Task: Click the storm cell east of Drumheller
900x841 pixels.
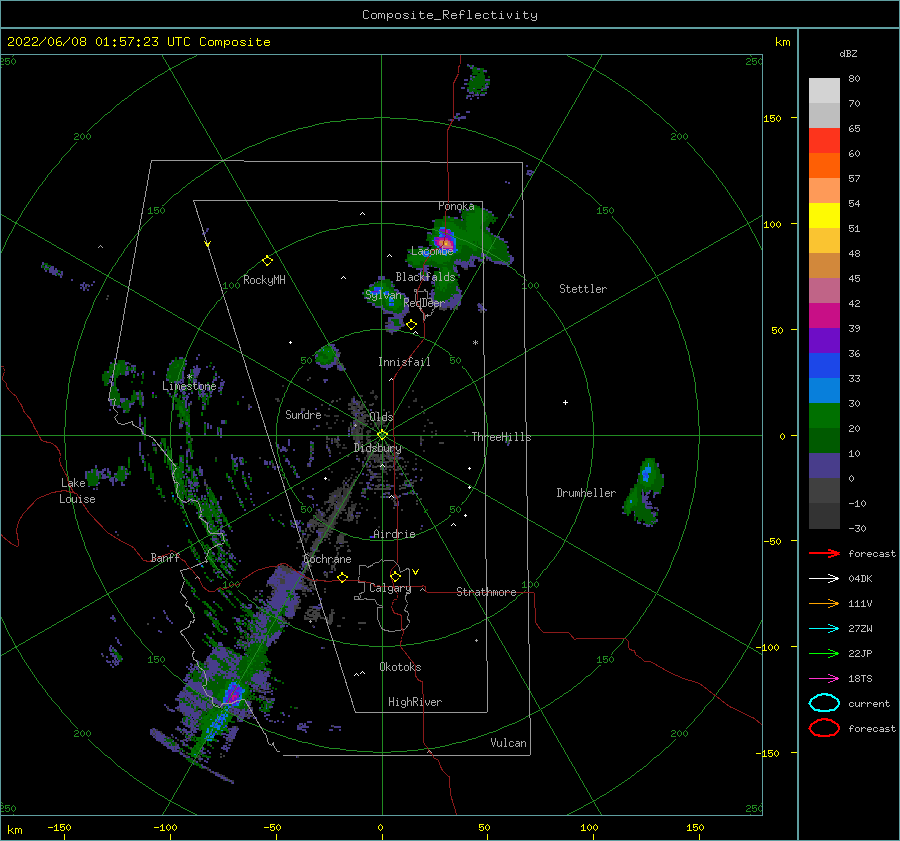Action: click(x=644, y=491)
